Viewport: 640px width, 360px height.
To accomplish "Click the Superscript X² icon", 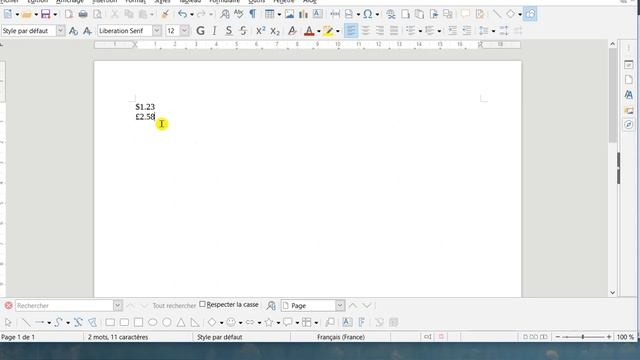I will pyautogui.click(x=260, y=31).
